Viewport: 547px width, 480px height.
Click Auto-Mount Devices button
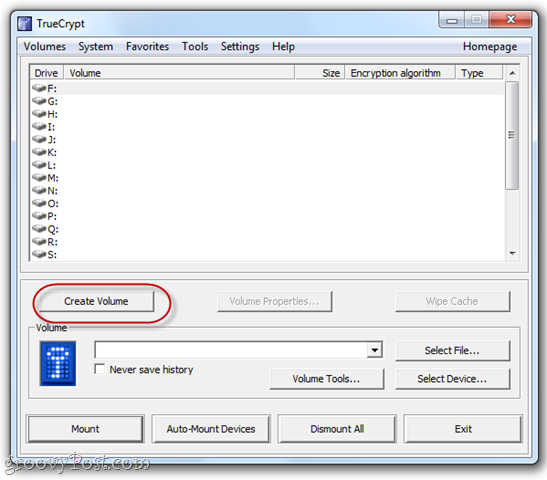[x=211, y=429]
